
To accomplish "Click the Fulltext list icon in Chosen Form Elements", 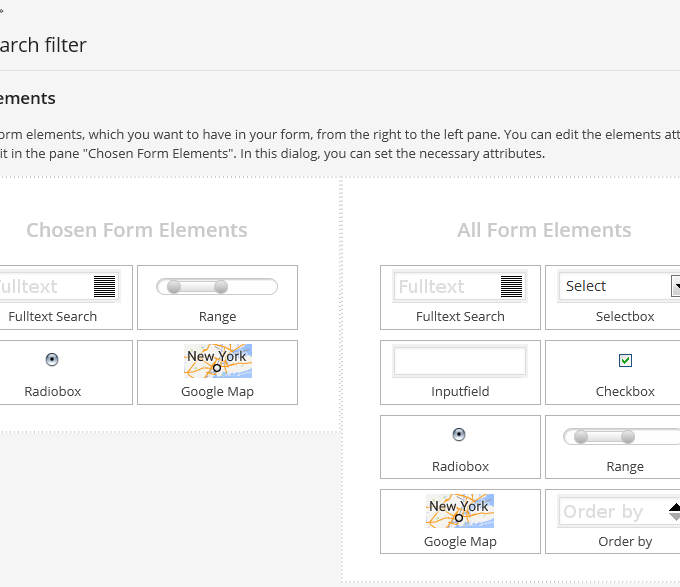I will [x=104, y=287].
